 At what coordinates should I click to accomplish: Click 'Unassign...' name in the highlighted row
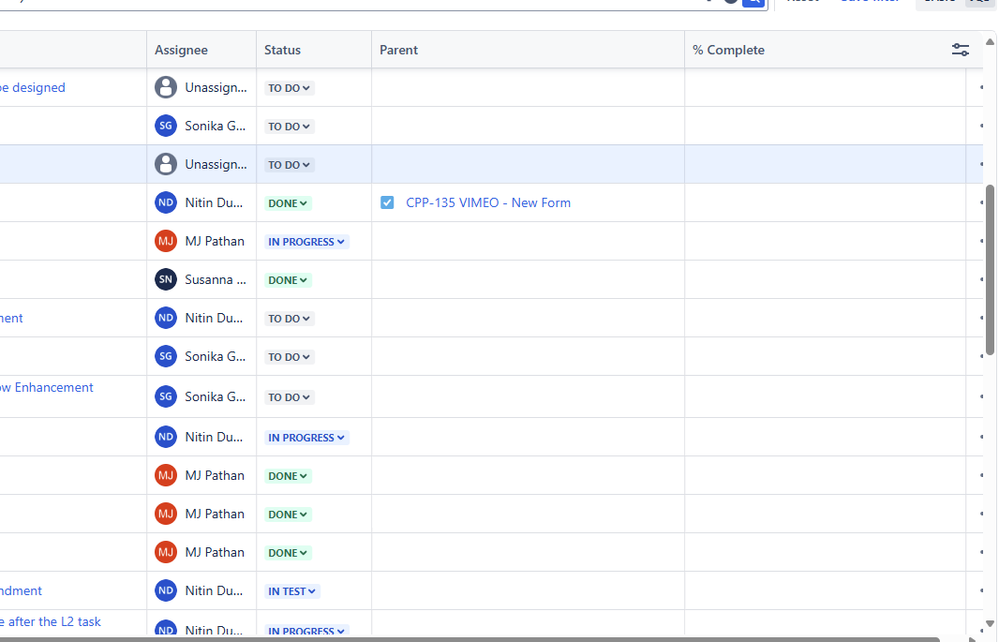216,164
